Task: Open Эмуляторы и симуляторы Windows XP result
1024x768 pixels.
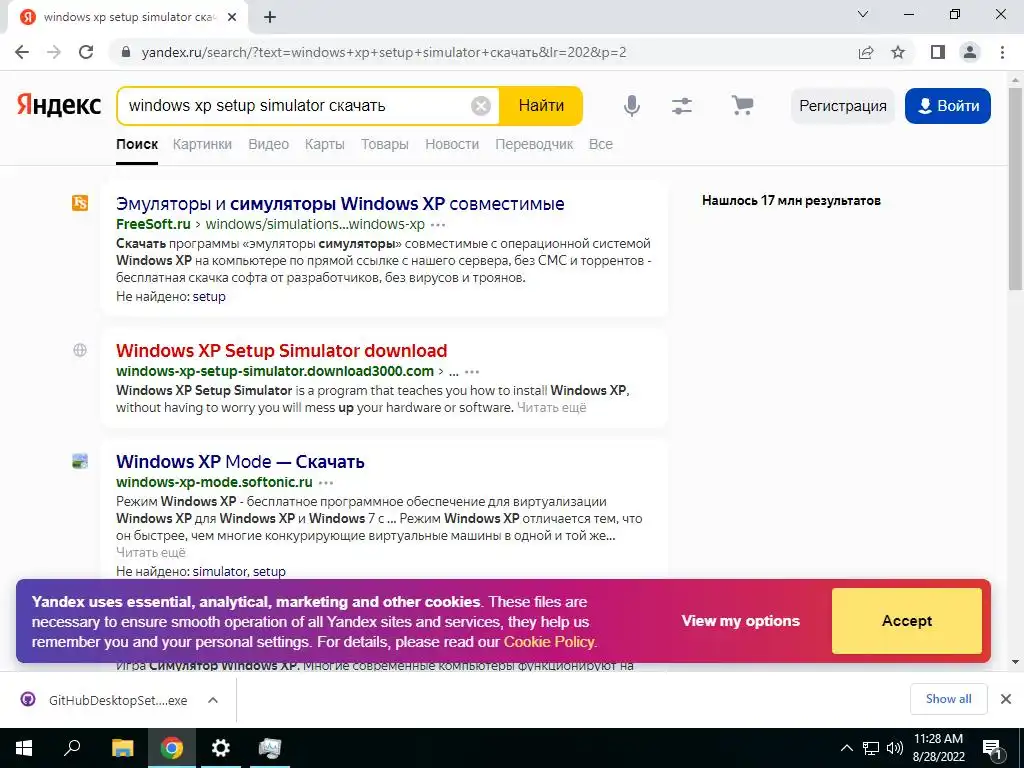Action: pos(340,204)
